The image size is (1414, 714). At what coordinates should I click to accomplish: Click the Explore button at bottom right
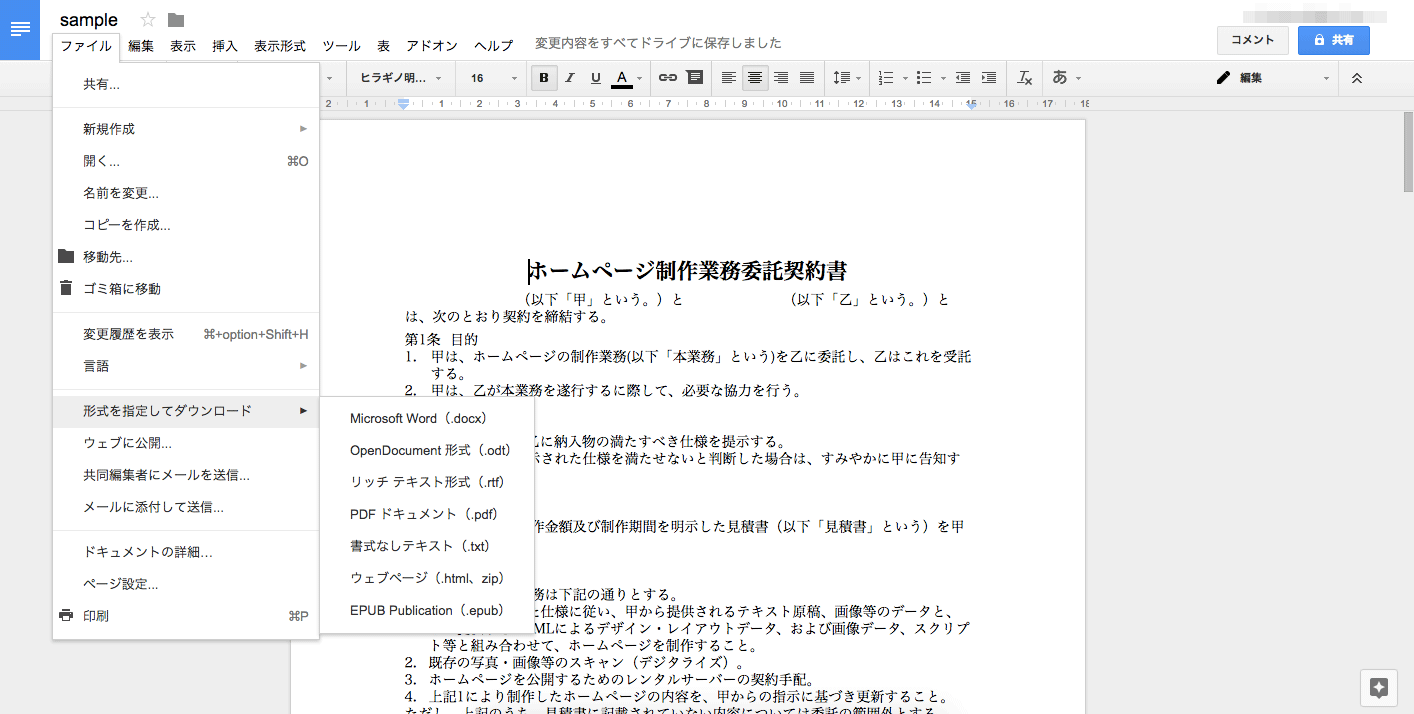(x=1379, y=688)
